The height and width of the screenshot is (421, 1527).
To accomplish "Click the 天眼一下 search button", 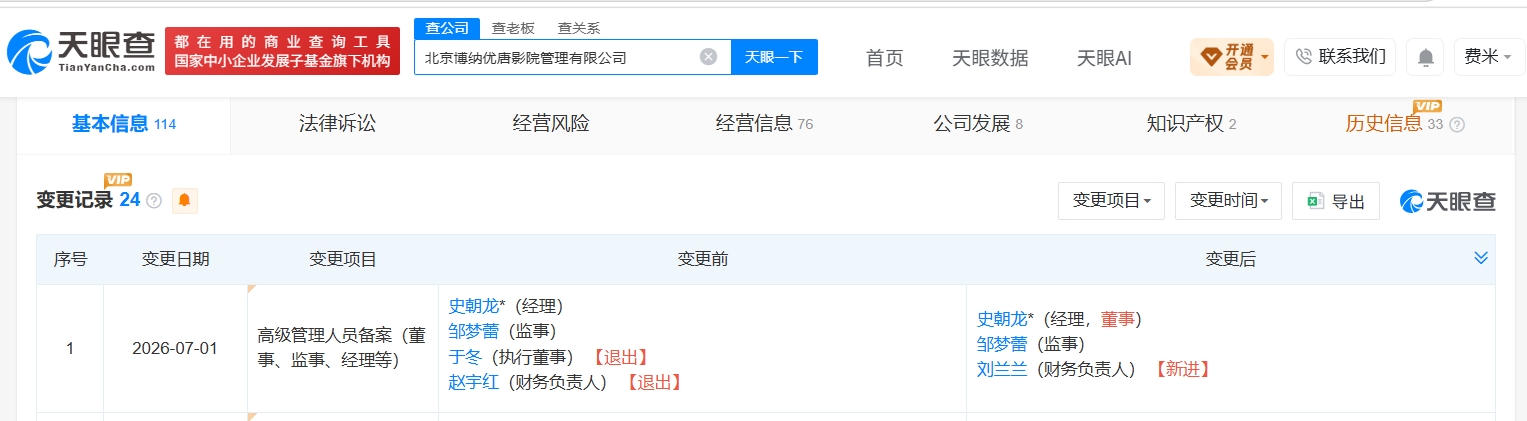I will pyautogui.click(x=774, y=57).
